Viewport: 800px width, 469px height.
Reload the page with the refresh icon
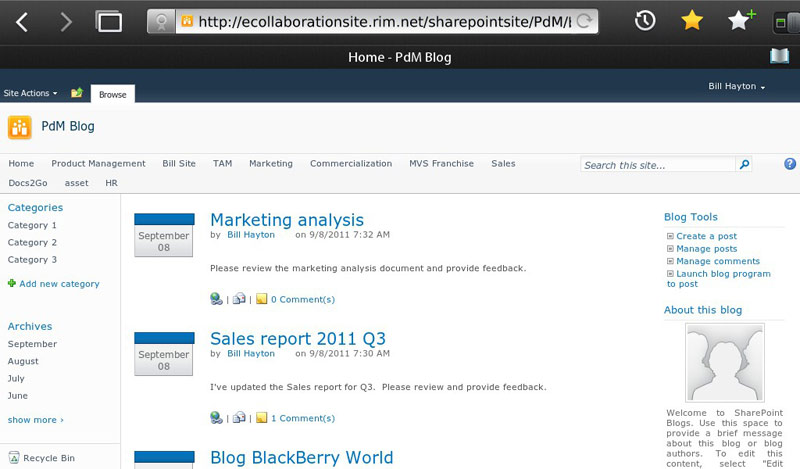[x=584, y=21]
